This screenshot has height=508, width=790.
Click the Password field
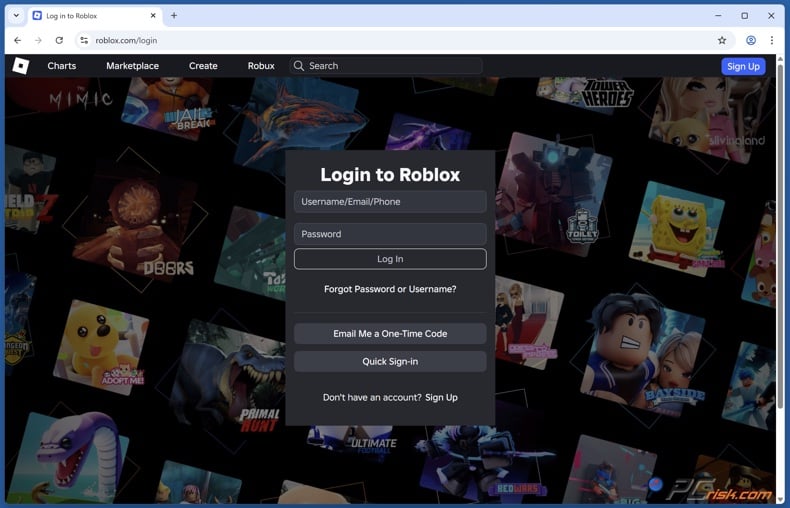click(x=390, y=234)
